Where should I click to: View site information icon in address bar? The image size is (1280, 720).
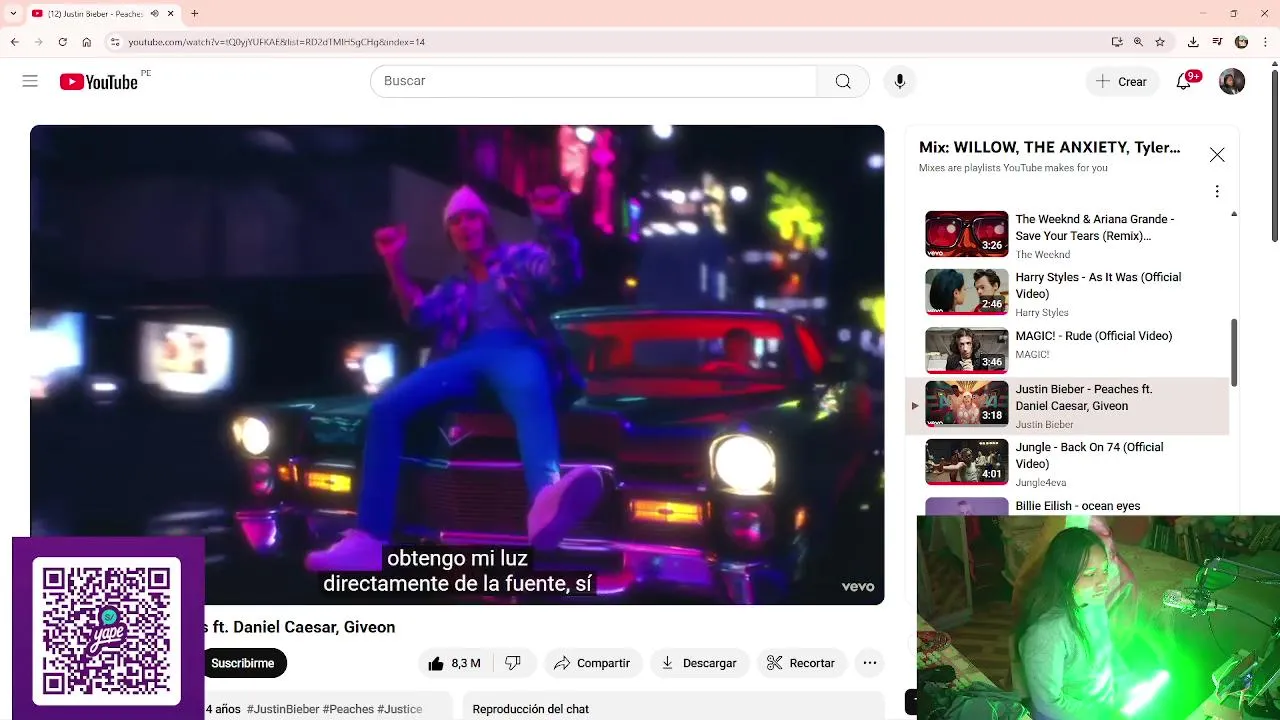click(x=115, y=42)
